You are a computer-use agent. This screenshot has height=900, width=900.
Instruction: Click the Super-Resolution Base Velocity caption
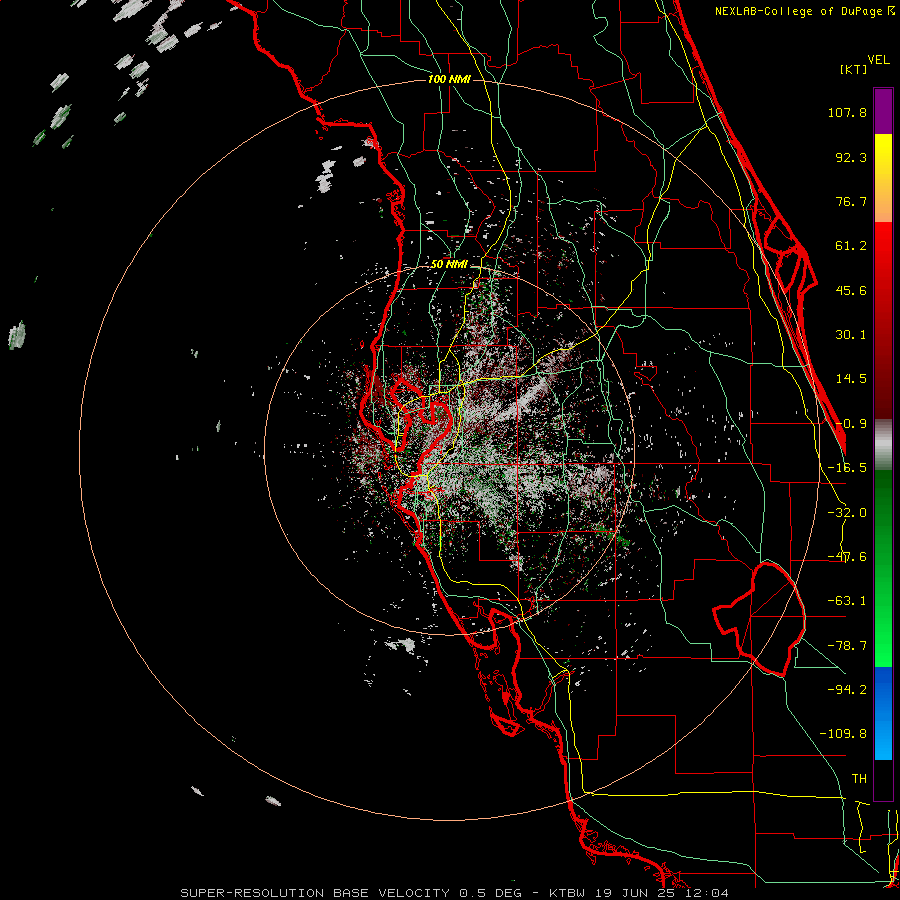pos(455,893)
